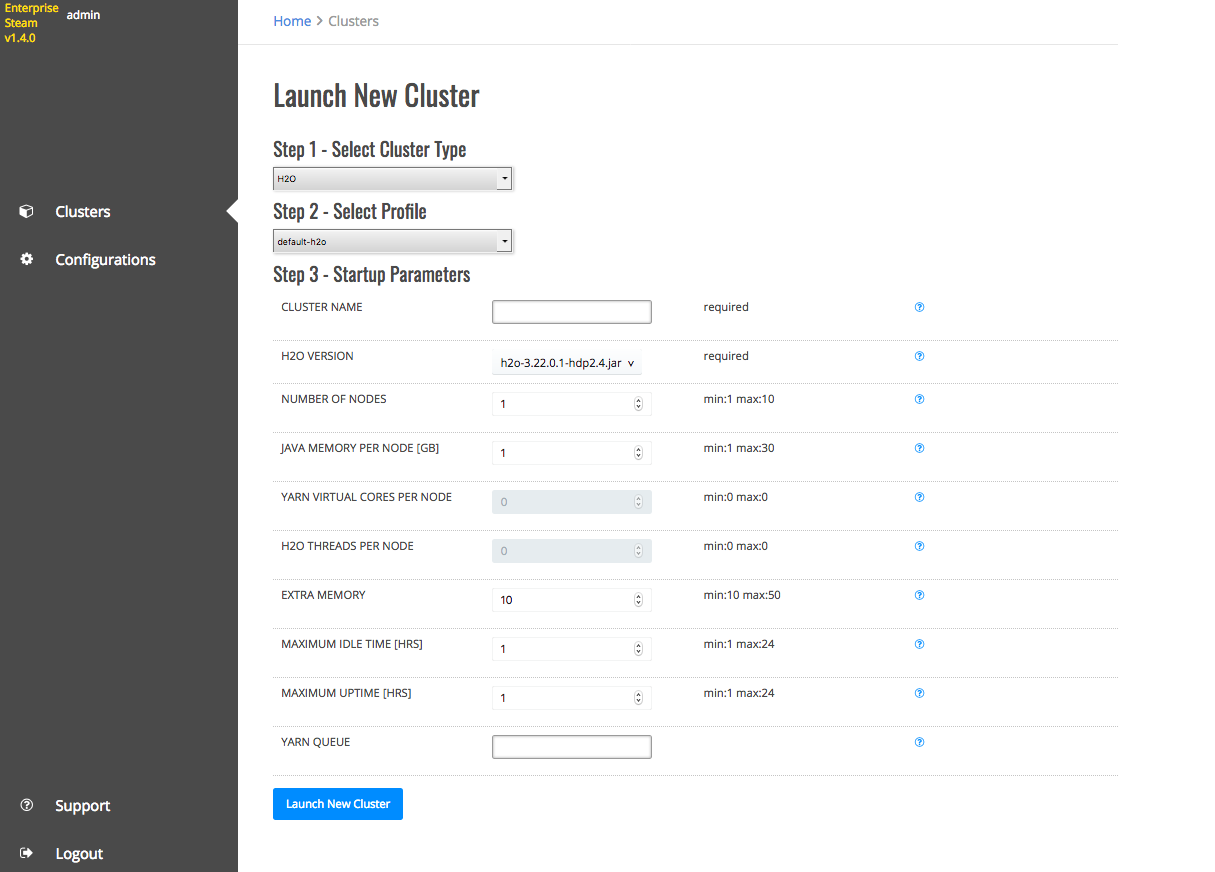Image resolution: width=1215 pixels, height=872 pixels.
Task: Click the Home breadcrumb link
Action: (x=292, y=21)
